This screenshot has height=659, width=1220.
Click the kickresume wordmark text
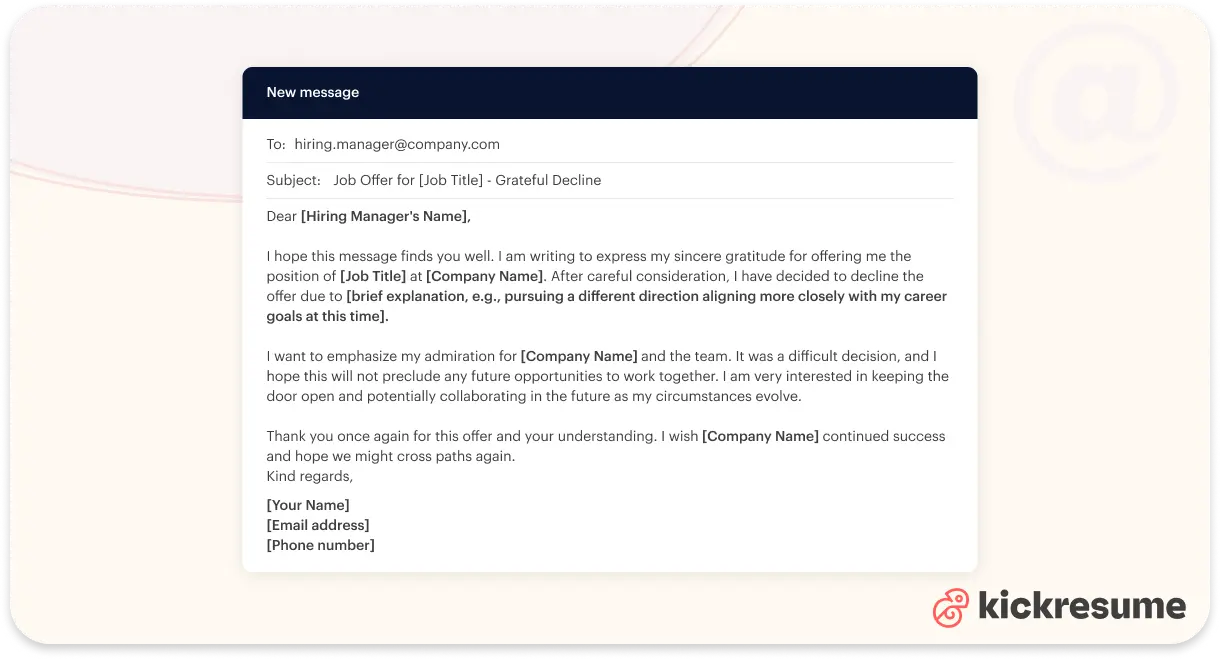click(x=1081, y=607)
